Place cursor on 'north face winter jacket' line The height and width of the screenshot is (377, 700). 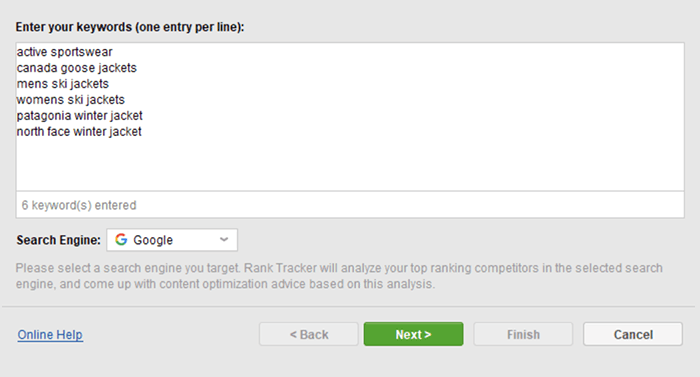point(79,132)
